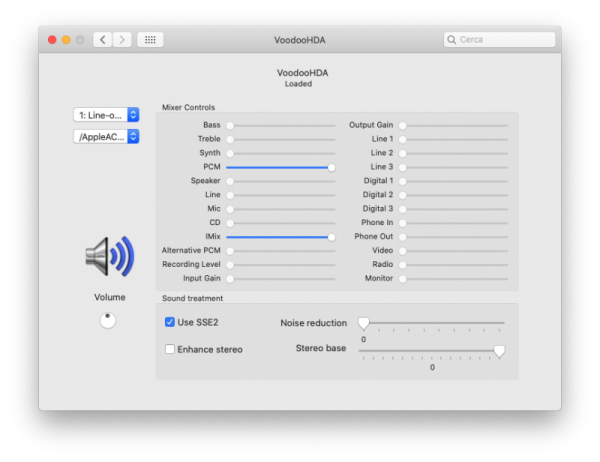Close the VoodooHDA window

(52, 39)
